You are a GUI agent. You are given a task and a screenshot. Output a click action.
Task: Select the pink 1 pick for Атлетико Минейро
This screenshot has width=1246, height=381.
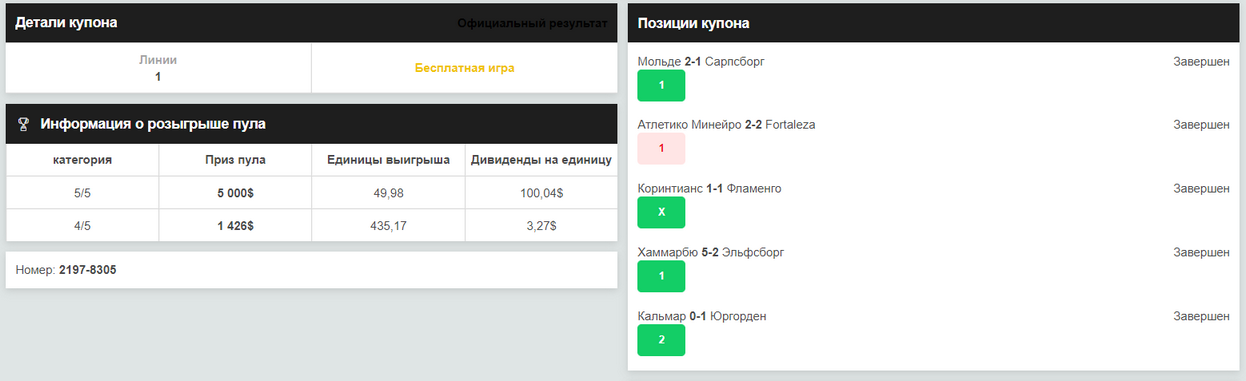coord(661,148)
